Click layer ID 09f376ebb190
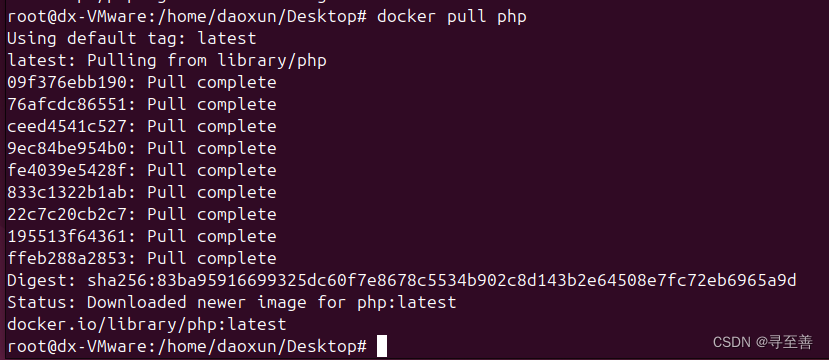This screenshot has height=360, width=829. coord(67,82)
